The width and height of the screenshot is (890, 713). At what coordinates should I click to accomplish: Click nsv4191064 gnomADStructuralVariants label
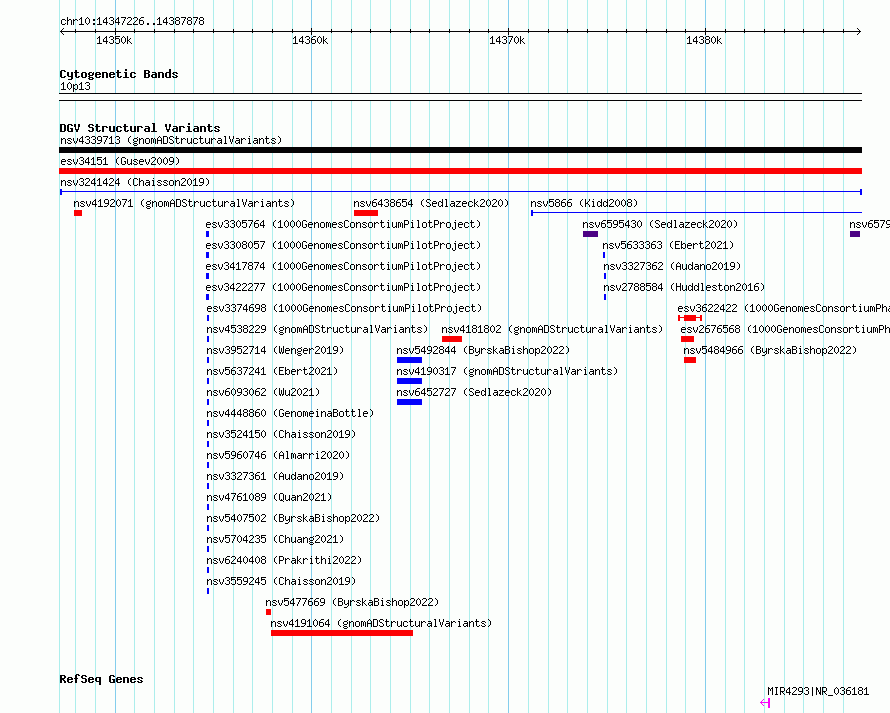pos(381,623)
